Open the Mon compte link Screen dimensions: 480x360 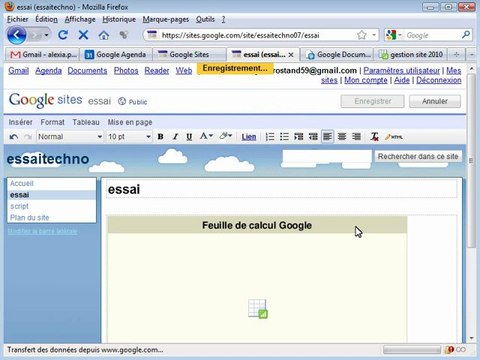(x=366, y=80)
